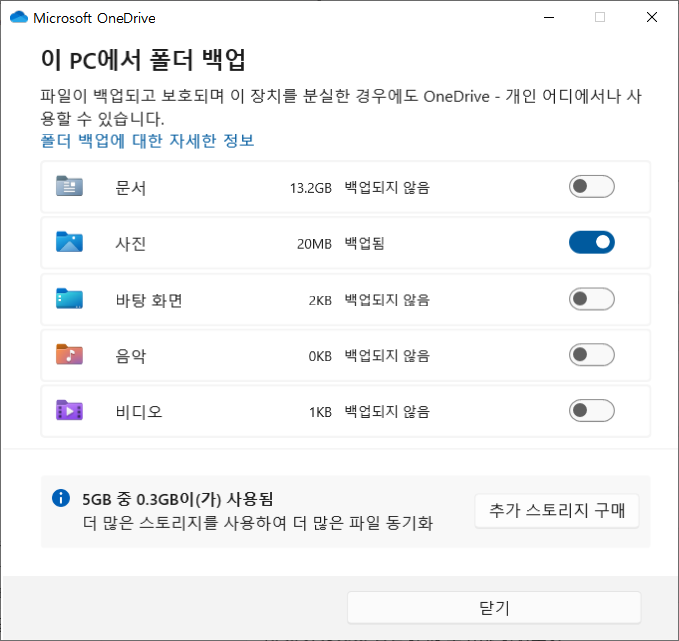This screenshot has width=679, height=641.
Task: Click the 0KB size value
Action: (x=320, y=356)
